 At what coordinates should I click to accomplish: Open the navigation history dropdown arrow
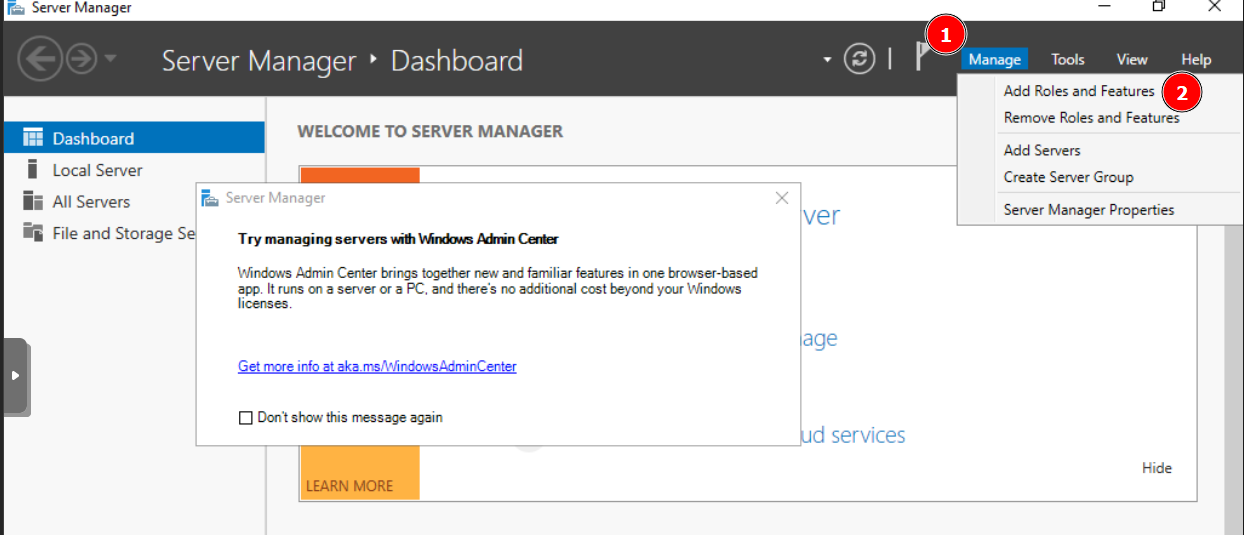click(x=109, y=60)
